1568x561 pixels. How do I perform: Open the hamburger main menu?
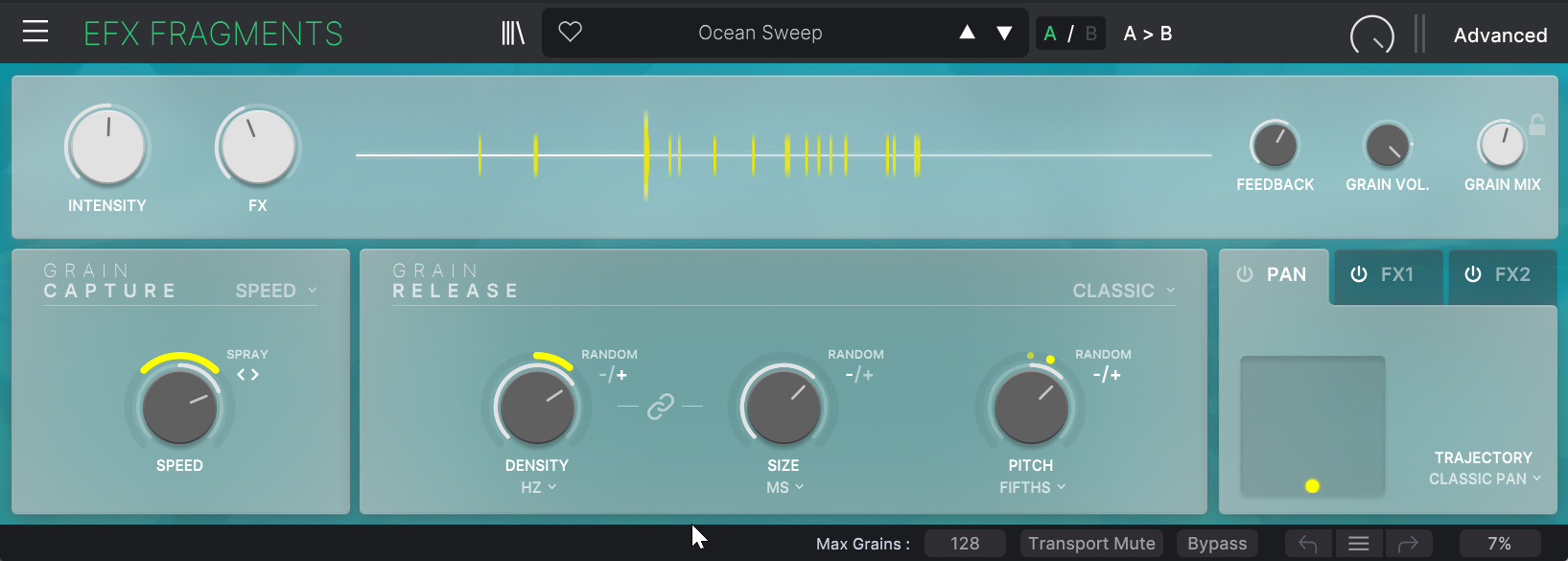[35, 32]
